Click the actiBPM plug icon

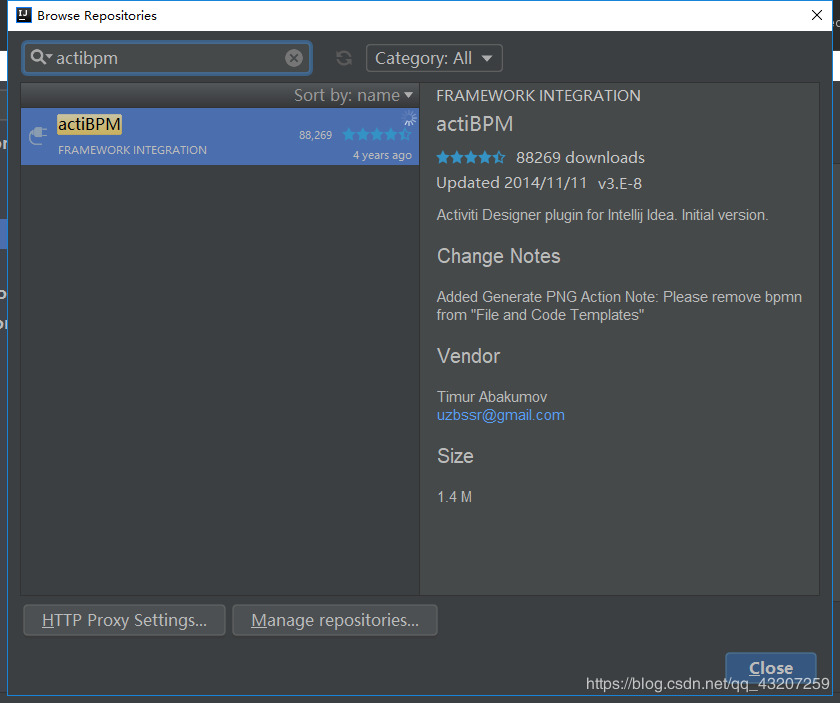point(38,136)
